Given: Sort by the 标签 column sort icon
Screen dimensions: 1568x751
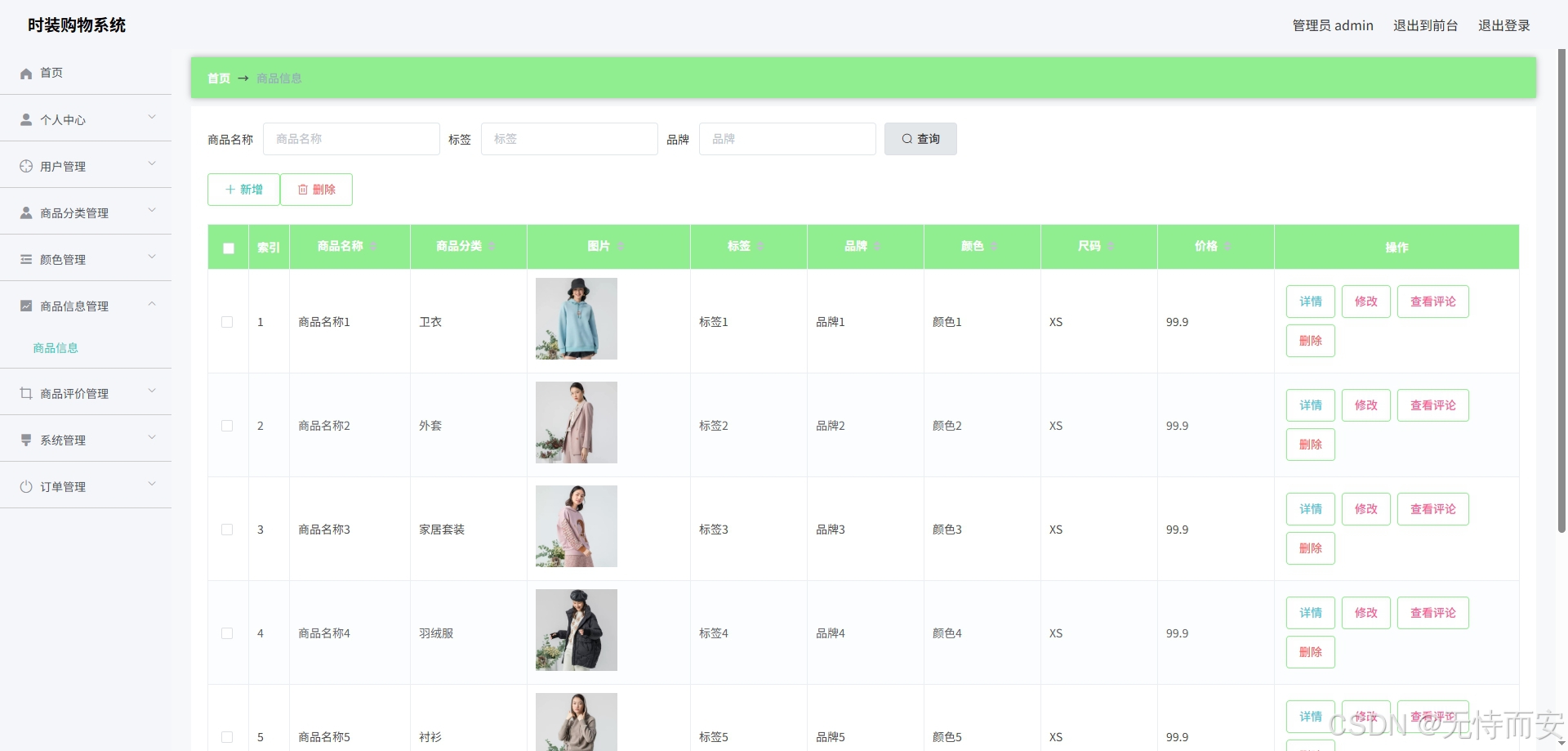Looking at the screenshot, I should (760, 246).
